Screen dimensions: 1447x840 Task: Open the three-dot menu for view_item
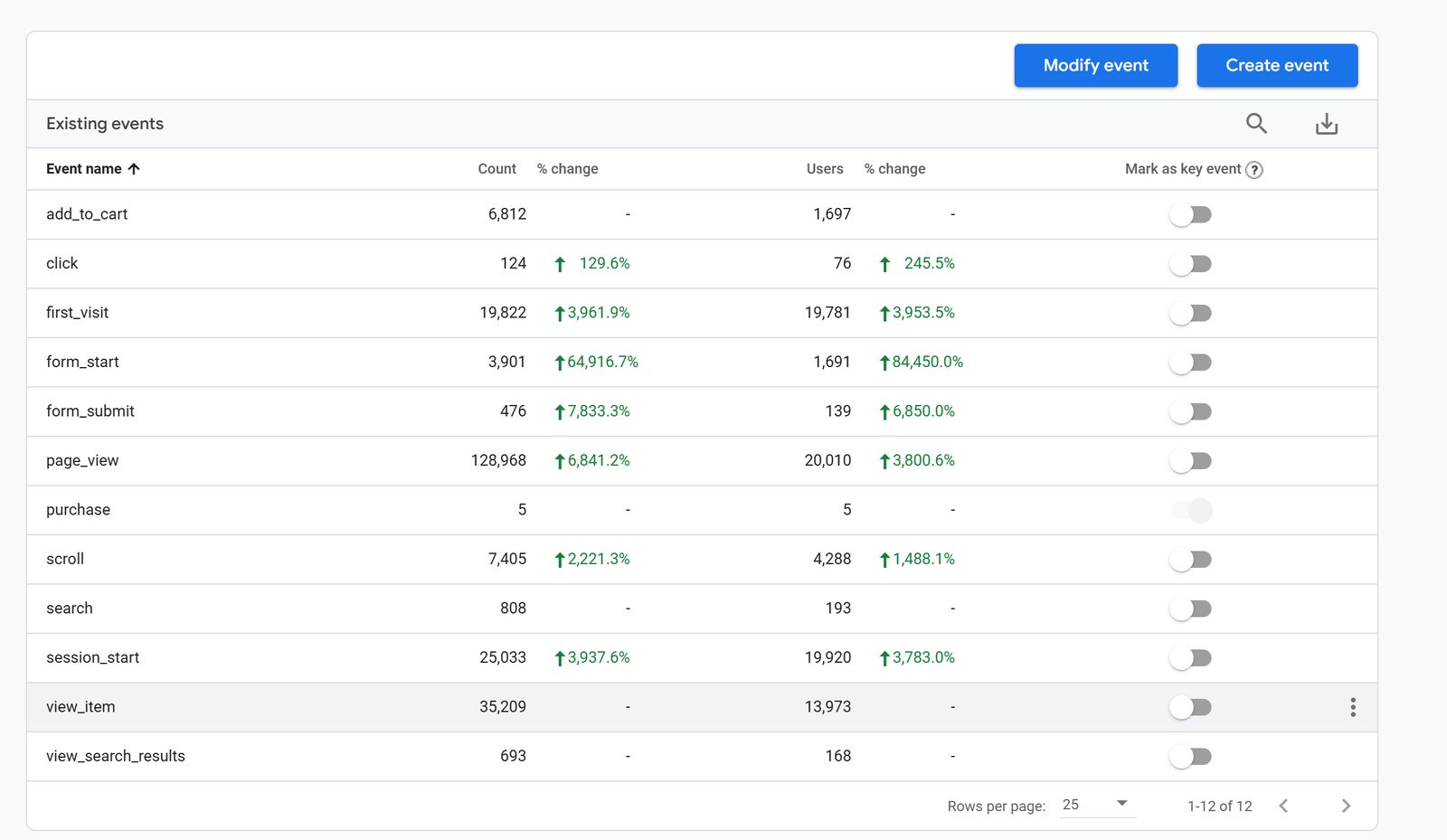[1353, 707]
